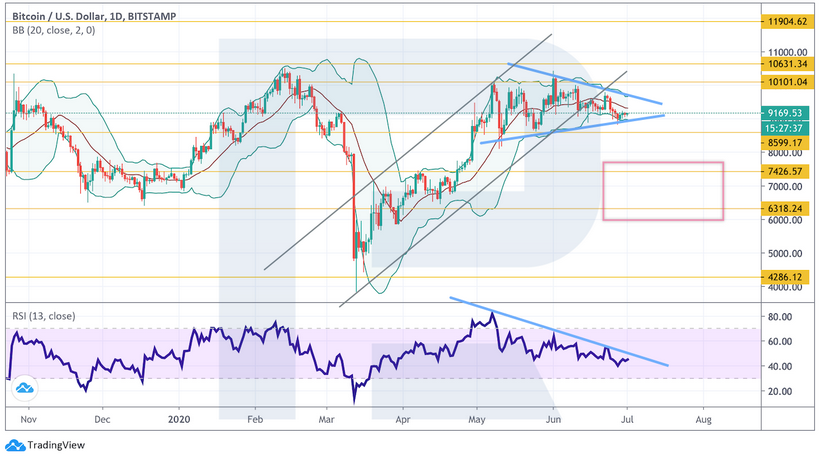Viewport: 820px width, 460px height.
Task: Click the TradingView logo icon
Action: [x=15, y=446]
